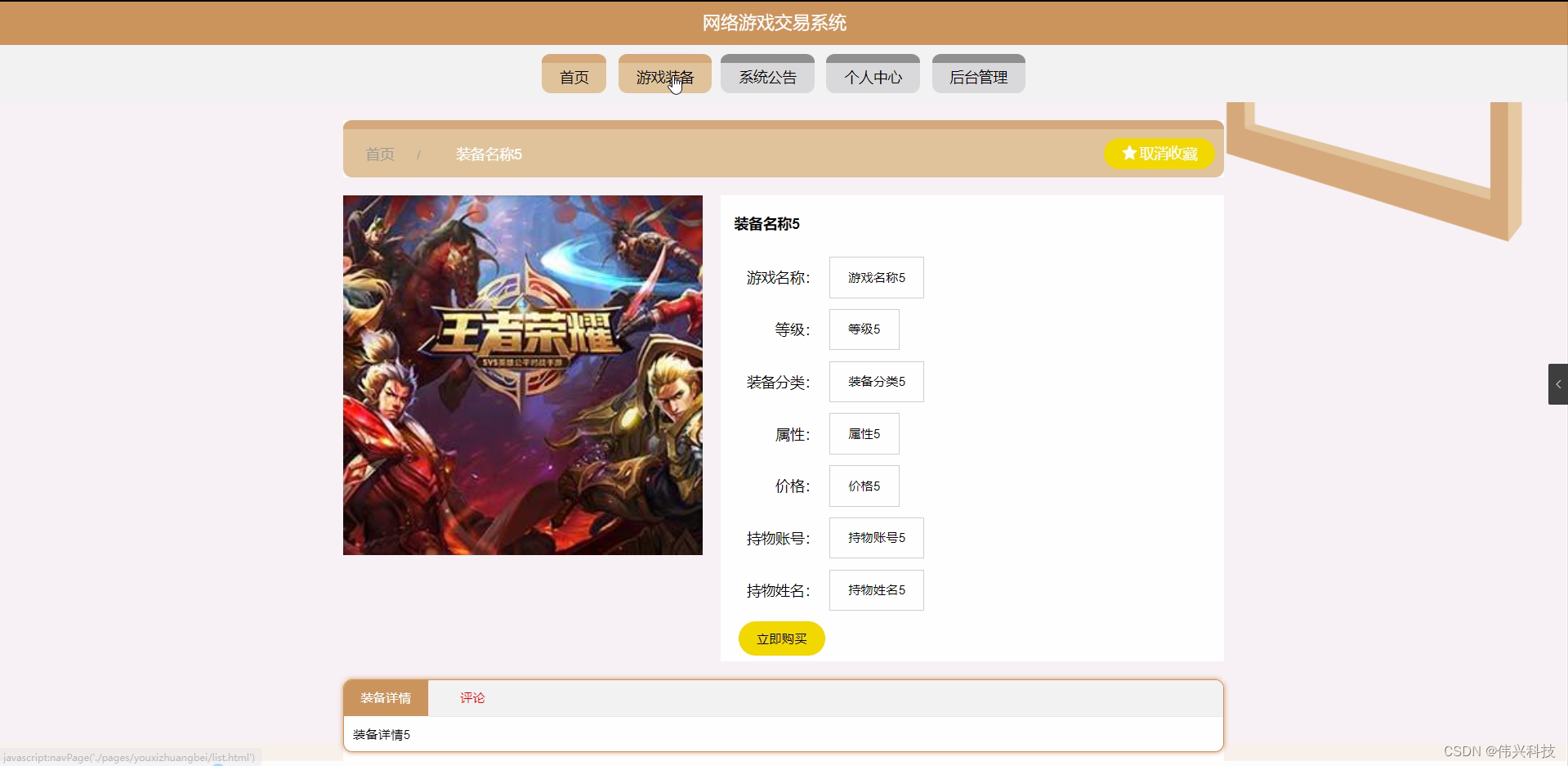Open the 系统公告 navigation button
This screenshot has width=1568, height=766.
766,74
